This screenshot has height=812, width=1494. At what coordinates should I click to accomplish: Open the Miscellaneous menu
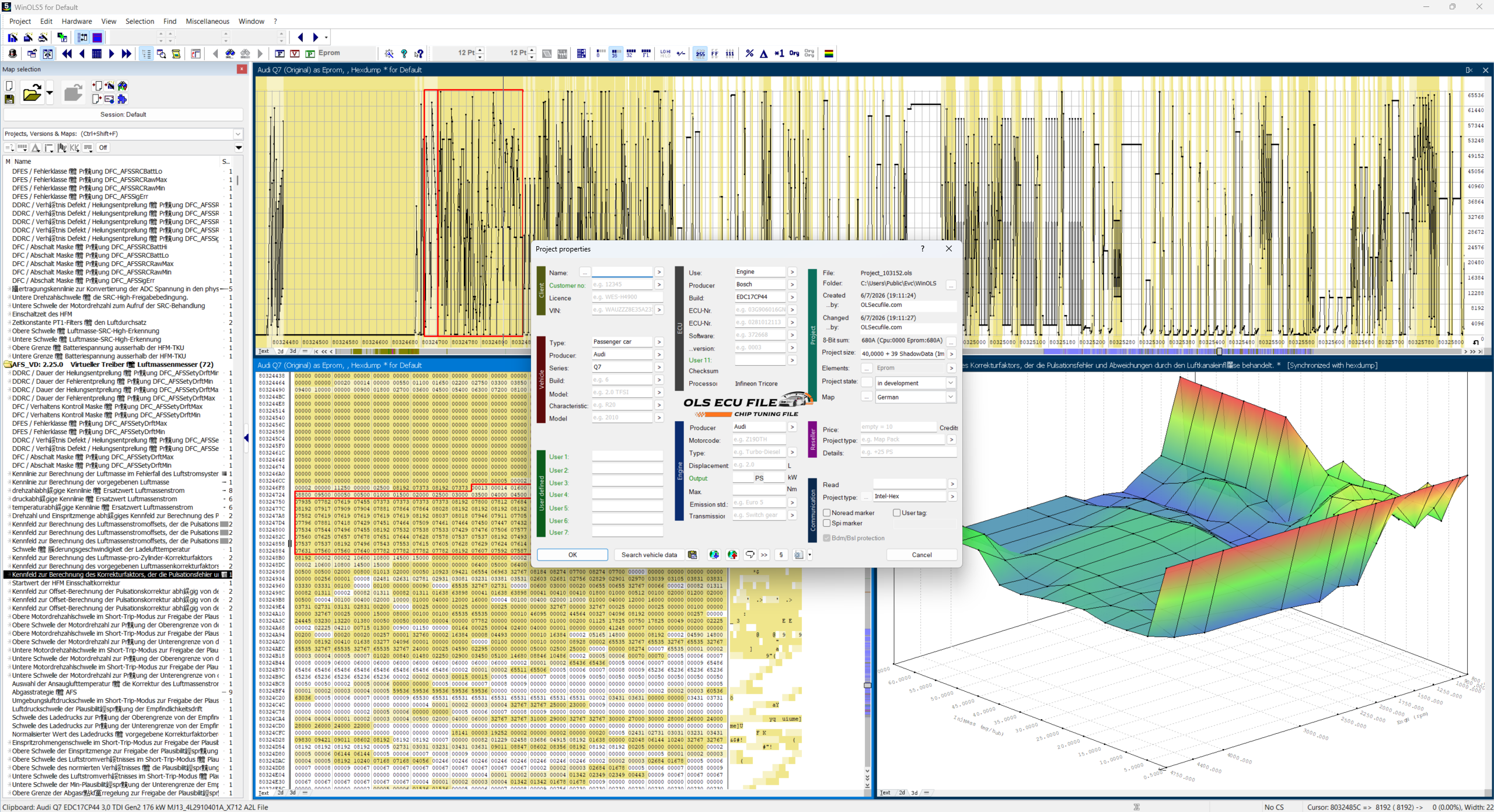pyautogui.click(x=207, y=22)
